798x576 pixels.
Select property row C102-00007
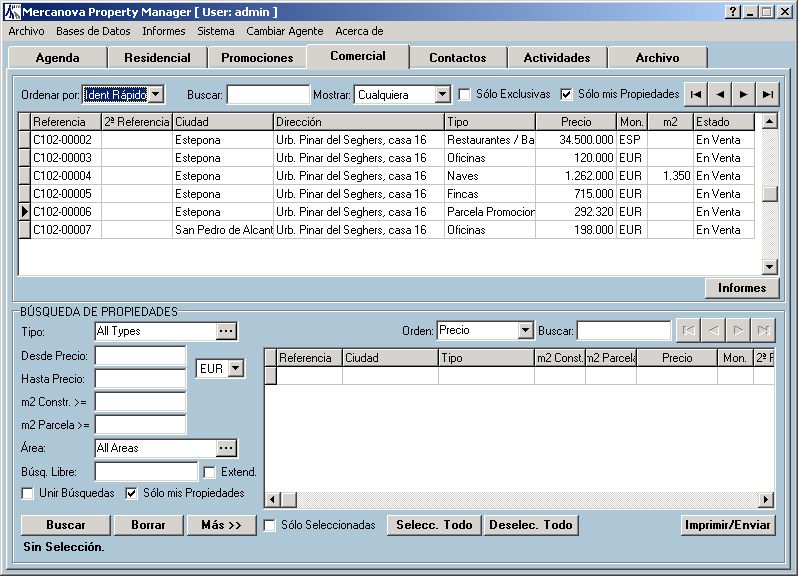coord(387,230)
